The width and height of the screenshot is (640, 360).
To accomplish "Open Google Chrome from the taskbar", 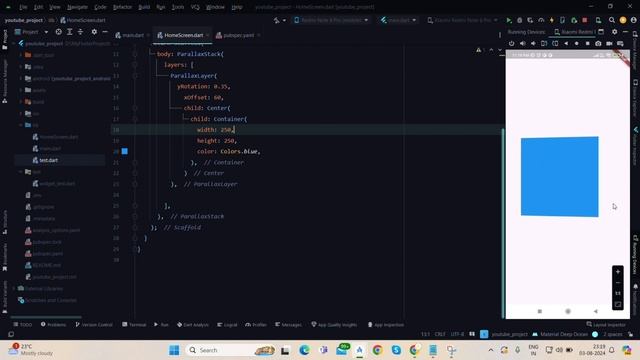I will coord(377,350).
